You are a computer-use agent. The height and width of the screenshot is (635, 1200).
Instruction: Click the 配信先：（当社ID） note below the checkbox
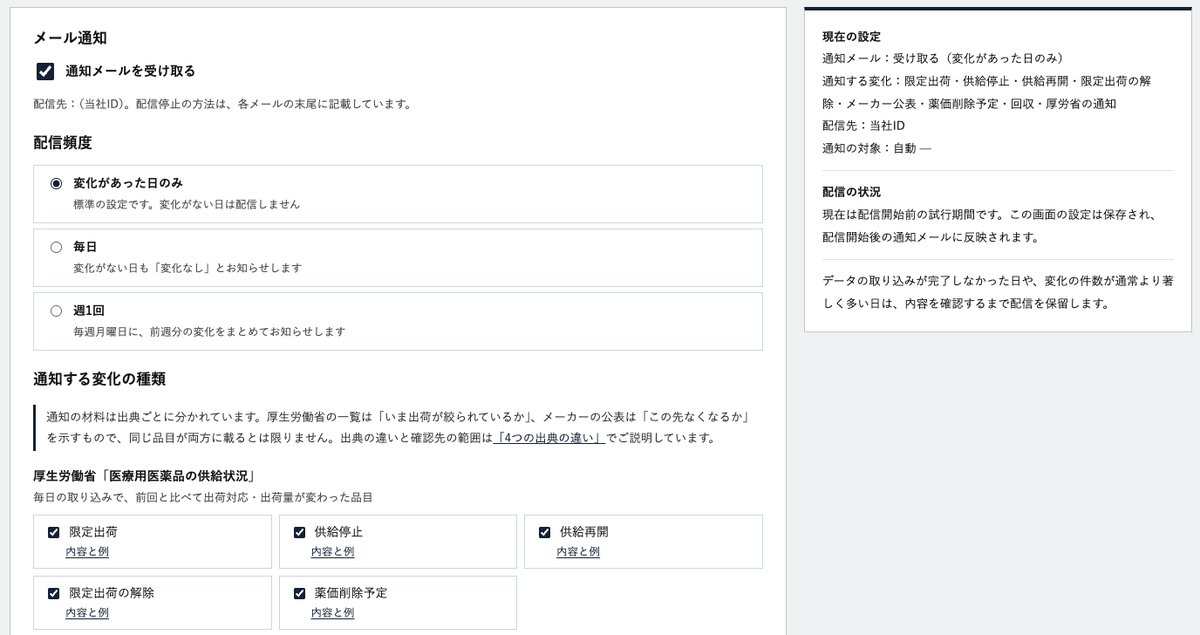222,104
